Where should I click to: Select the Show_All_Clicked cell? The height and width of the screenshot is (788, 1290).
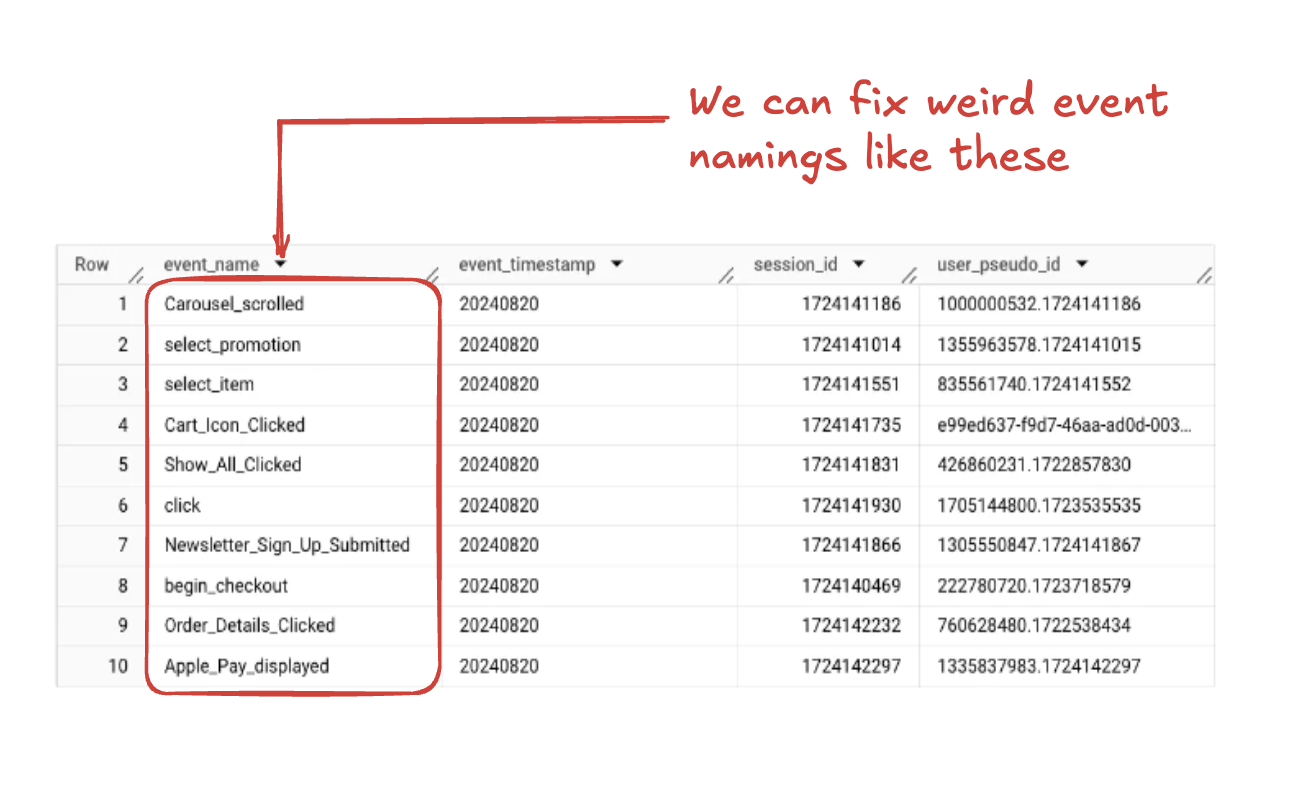click(x=233, y=465)
